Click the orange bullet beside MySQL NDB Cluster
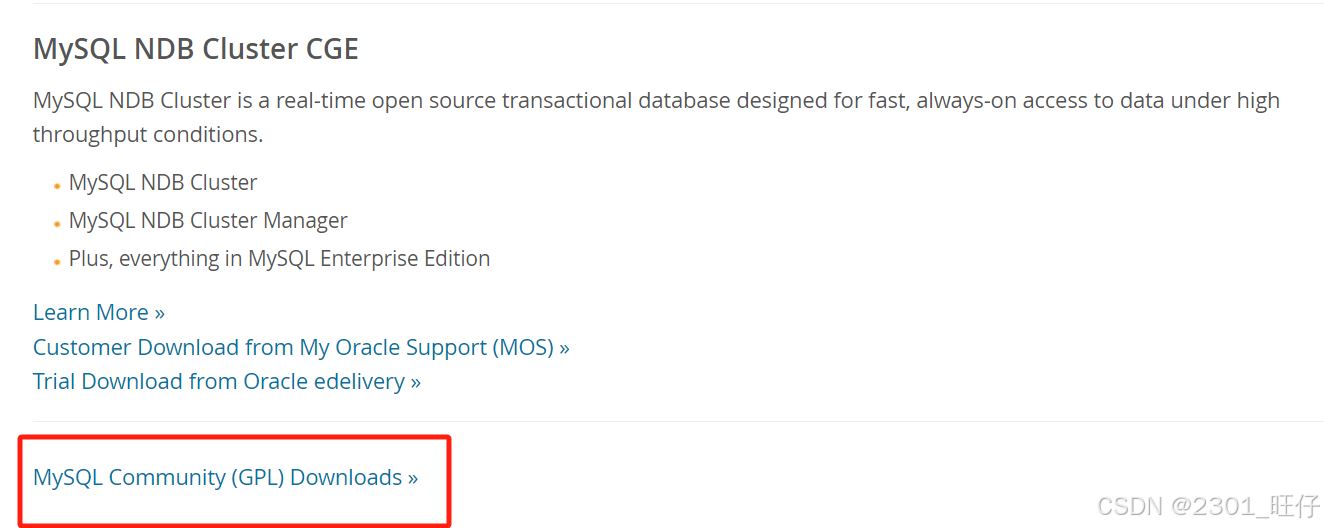 [58, 186]
